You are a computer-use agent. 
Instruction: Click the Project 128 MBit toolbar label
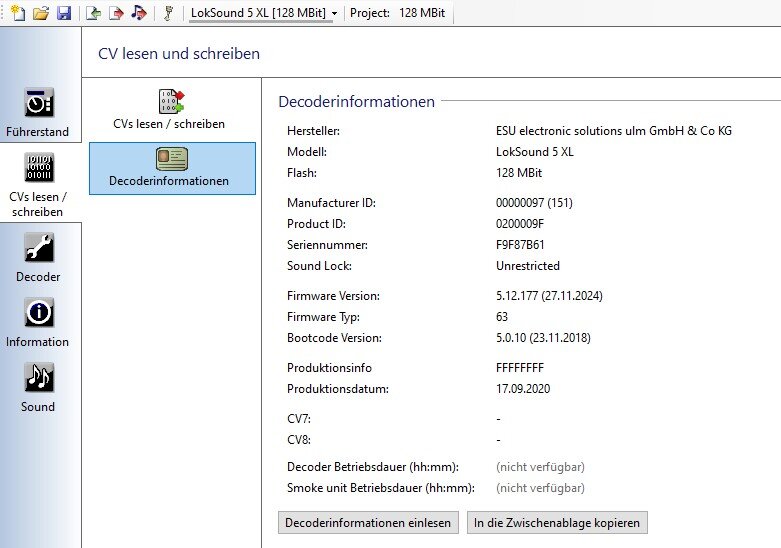(397, 13)
